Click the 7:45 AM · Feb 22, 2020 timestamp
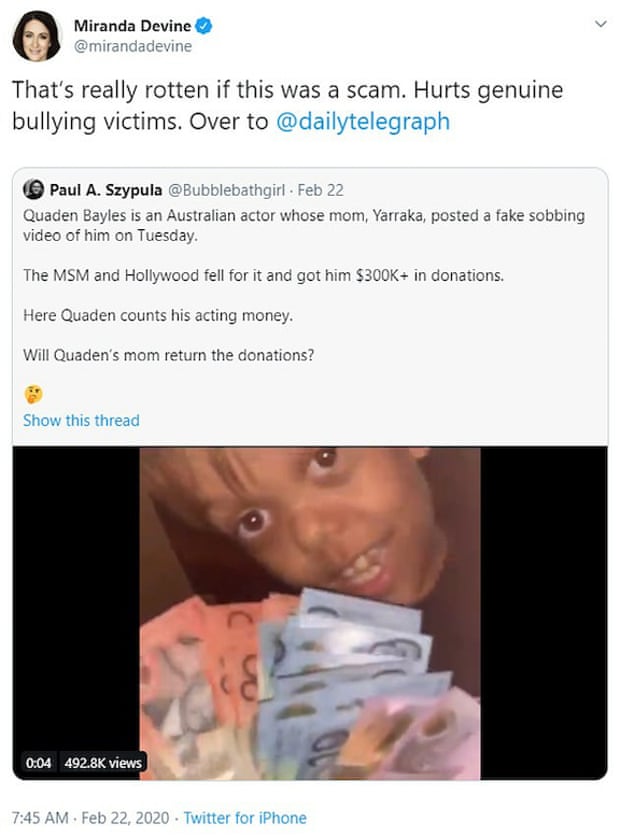The width and height of the screenshot is (620, 837). pos(90,818)
